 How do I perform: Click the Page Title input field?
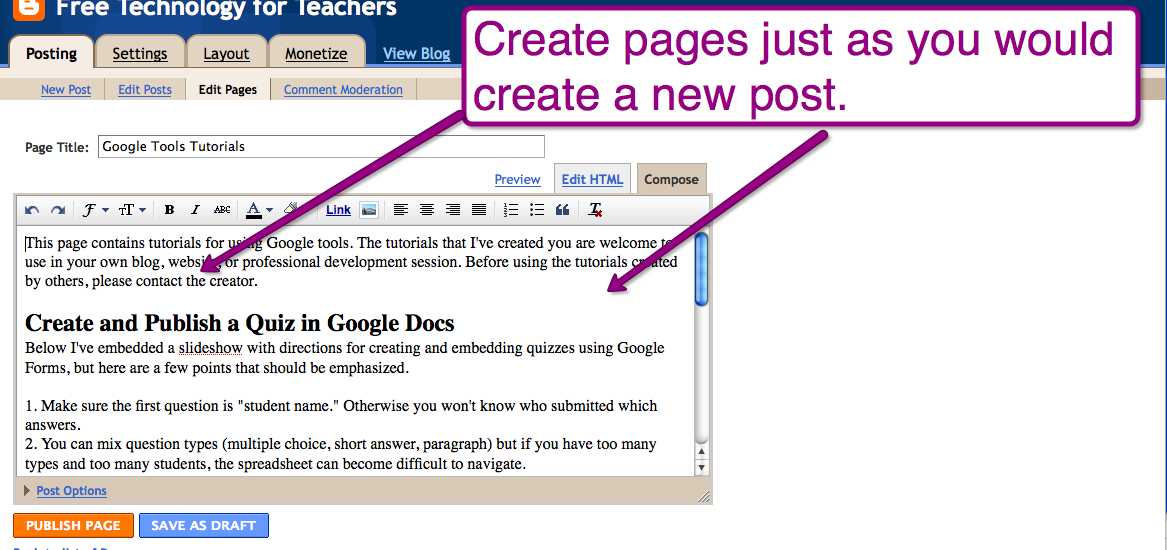[x=321, y=147]
